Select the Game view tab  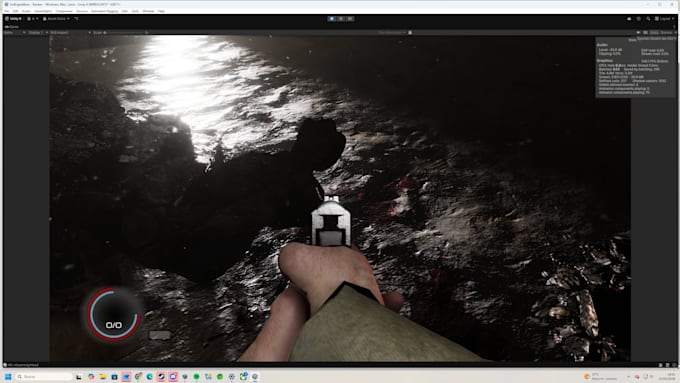[x=12, y=26]
